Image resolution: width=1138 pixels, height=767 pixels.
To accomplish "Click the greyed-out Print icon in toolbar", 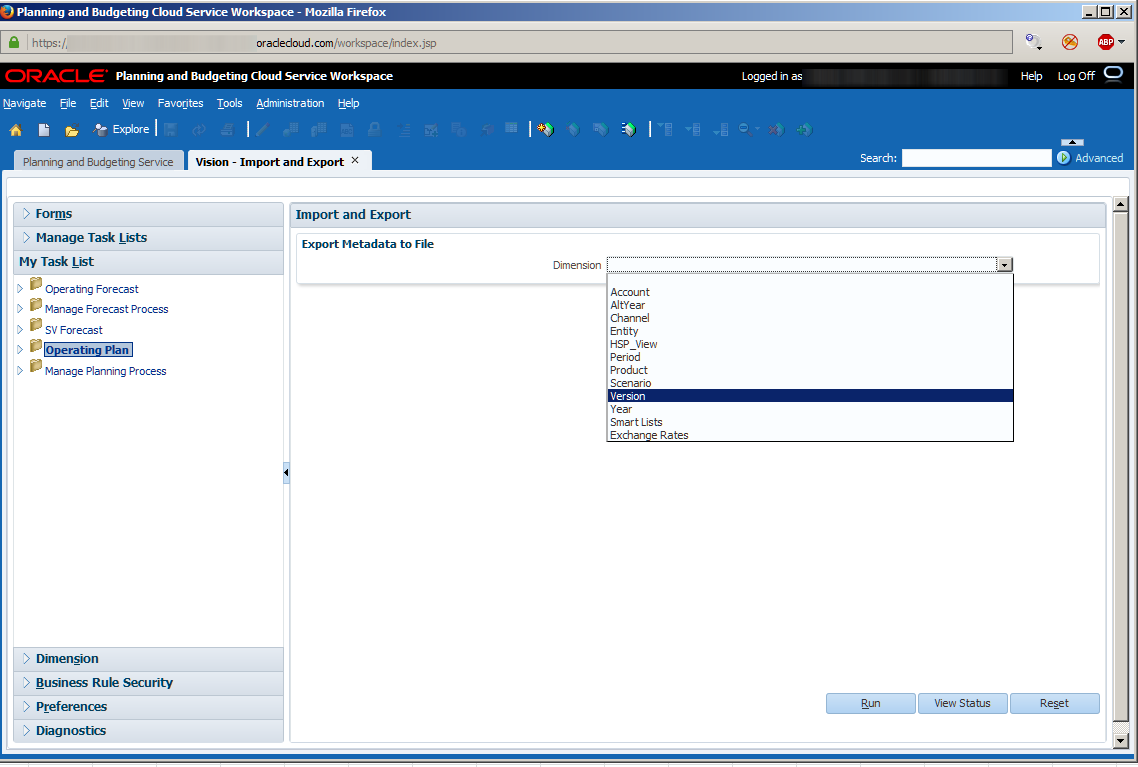I will pos(227,130).
